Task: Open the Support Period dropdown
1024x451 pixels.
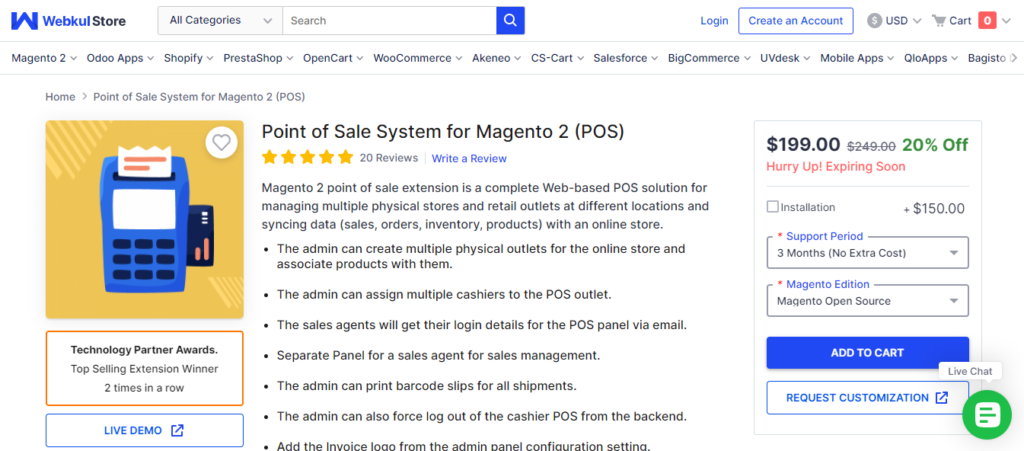Action: tap(867, 253)
